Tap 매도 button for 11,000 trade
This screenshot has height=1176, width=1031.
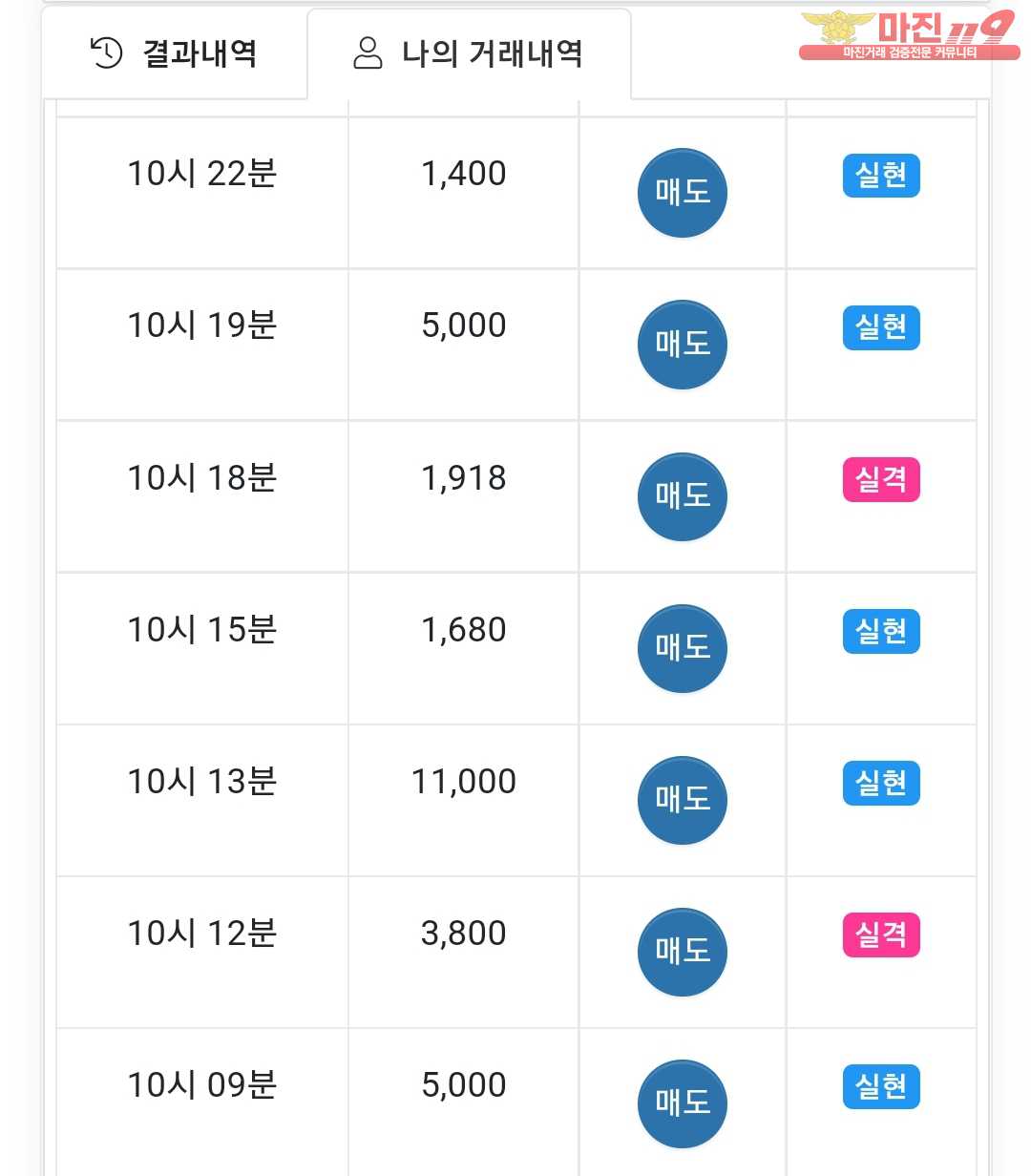pos(682,800)
